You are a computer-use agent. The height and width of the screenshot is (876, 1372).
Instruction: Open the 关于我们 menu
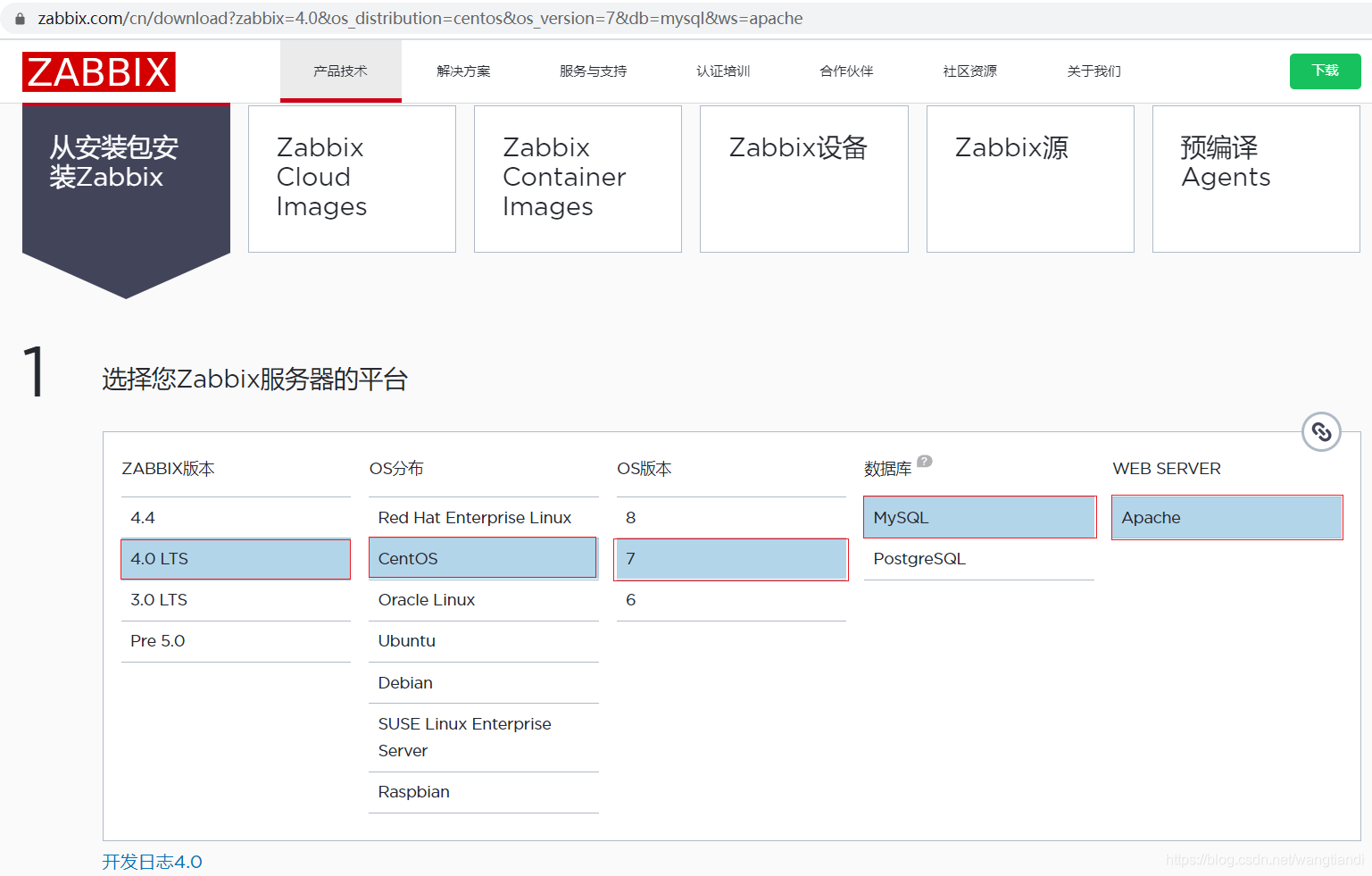[x=1094, y=71]
